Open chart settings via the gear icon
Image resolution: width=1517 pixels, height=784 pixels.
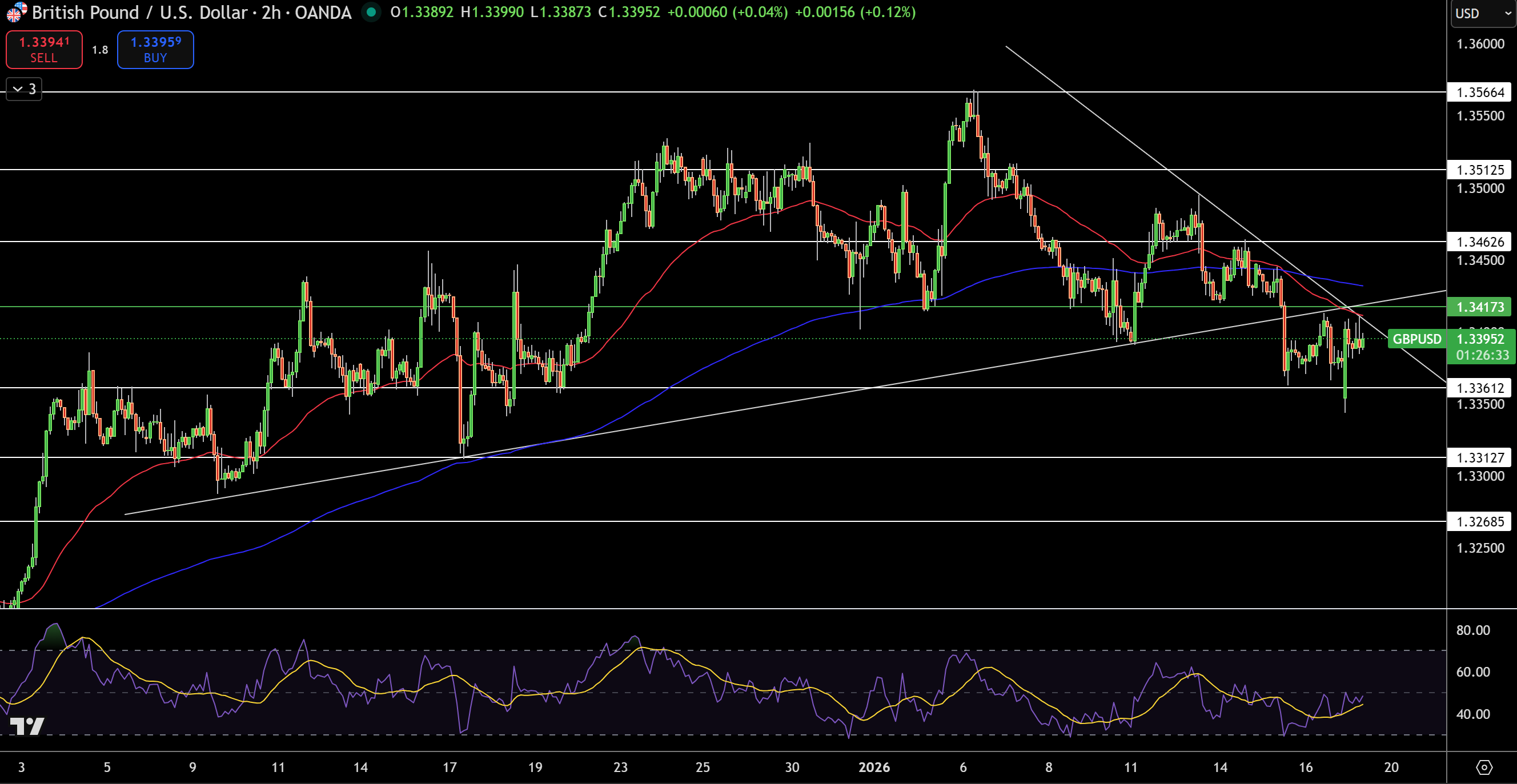coord(1484,767)
